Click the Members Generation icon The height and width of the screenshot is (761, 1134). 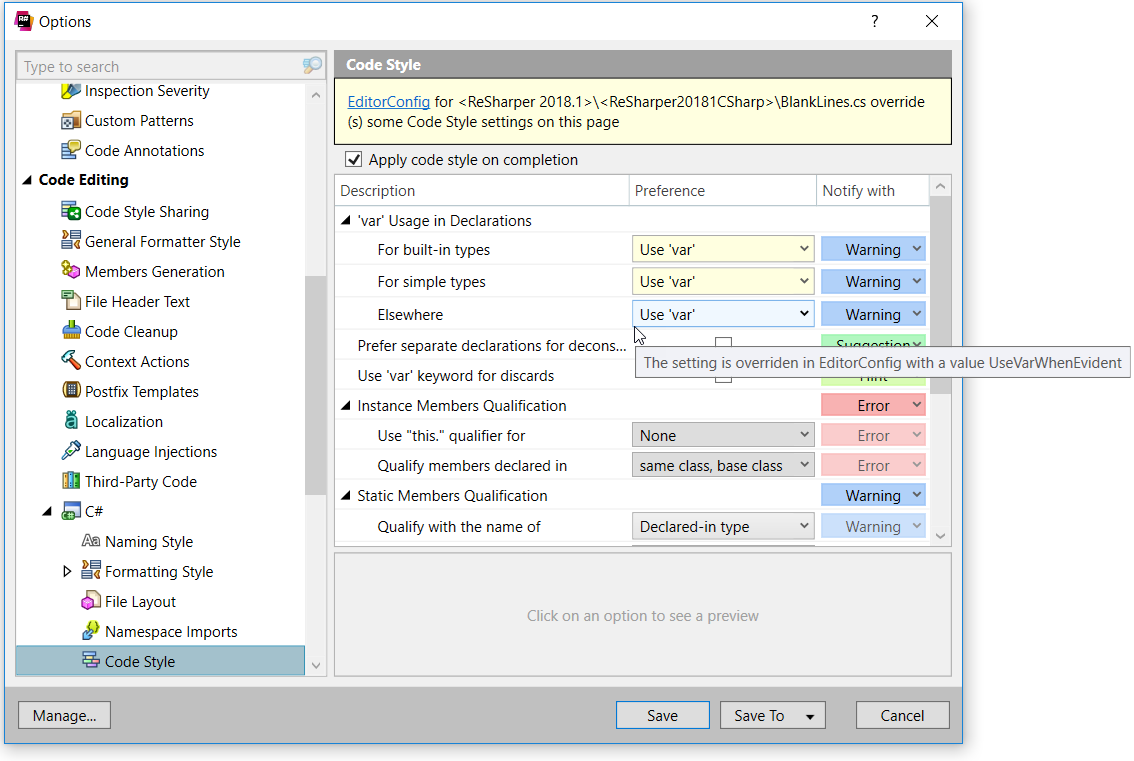[71, 271]
